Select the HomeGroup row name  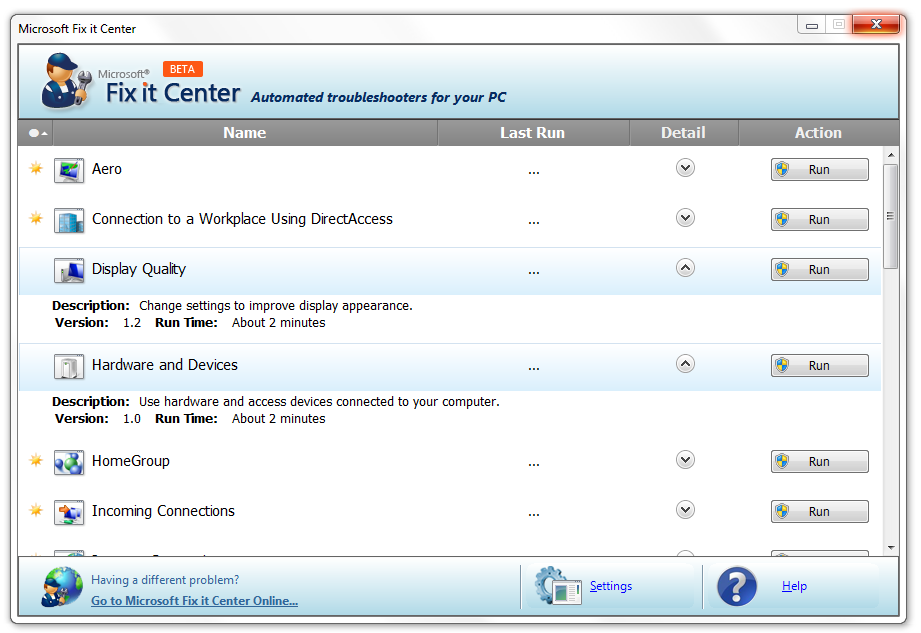coord(130,461)
